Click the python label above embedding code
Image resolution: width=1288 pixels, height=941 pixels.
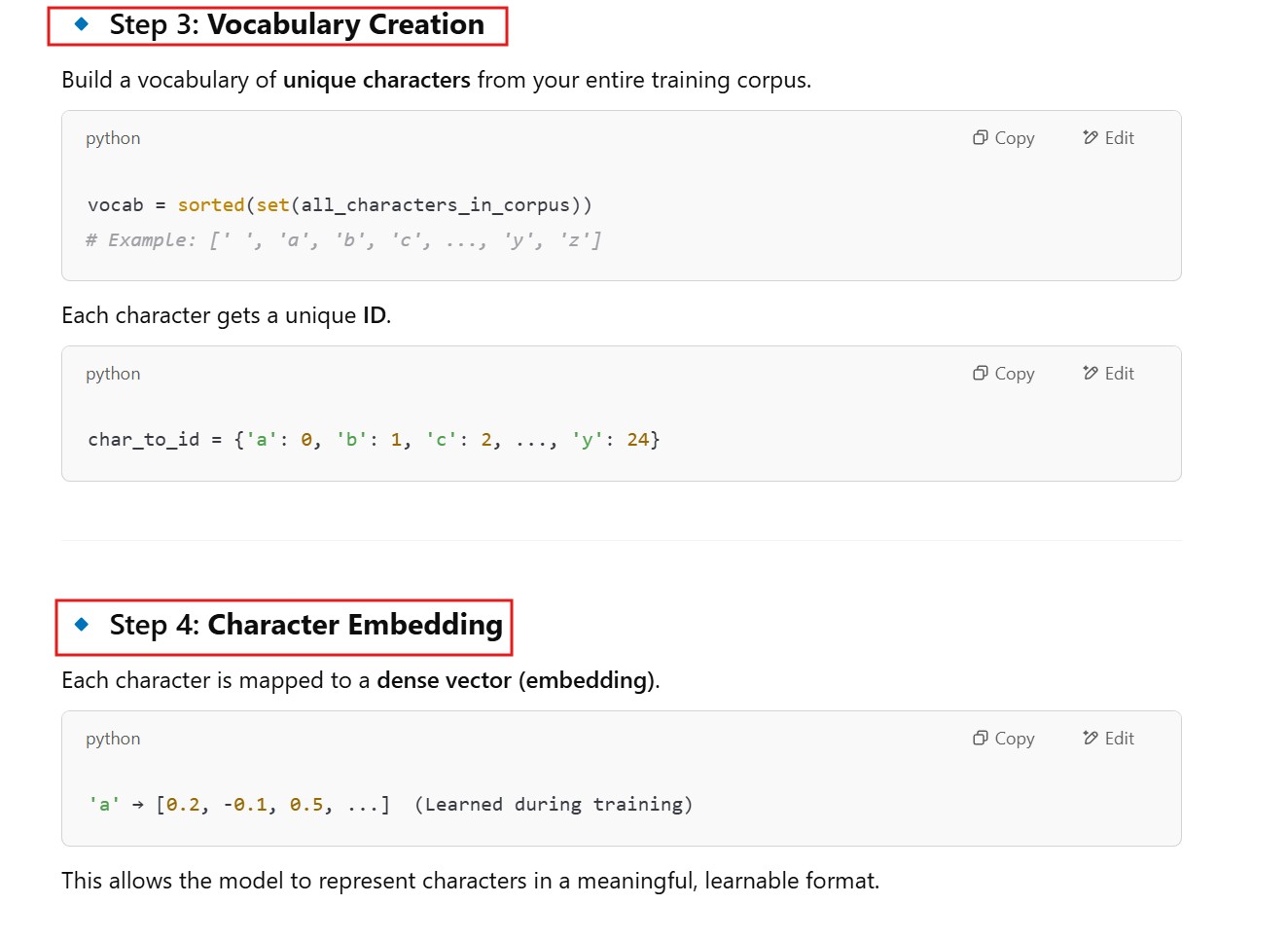(x=113, y=739)
